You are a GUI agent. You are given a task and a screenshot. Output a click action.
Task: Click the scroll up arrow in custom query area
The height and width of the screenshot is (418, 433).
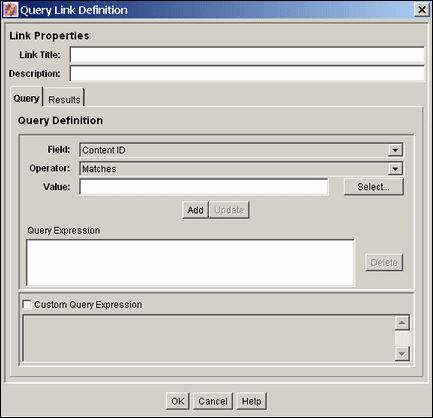(x=402, y=323)
